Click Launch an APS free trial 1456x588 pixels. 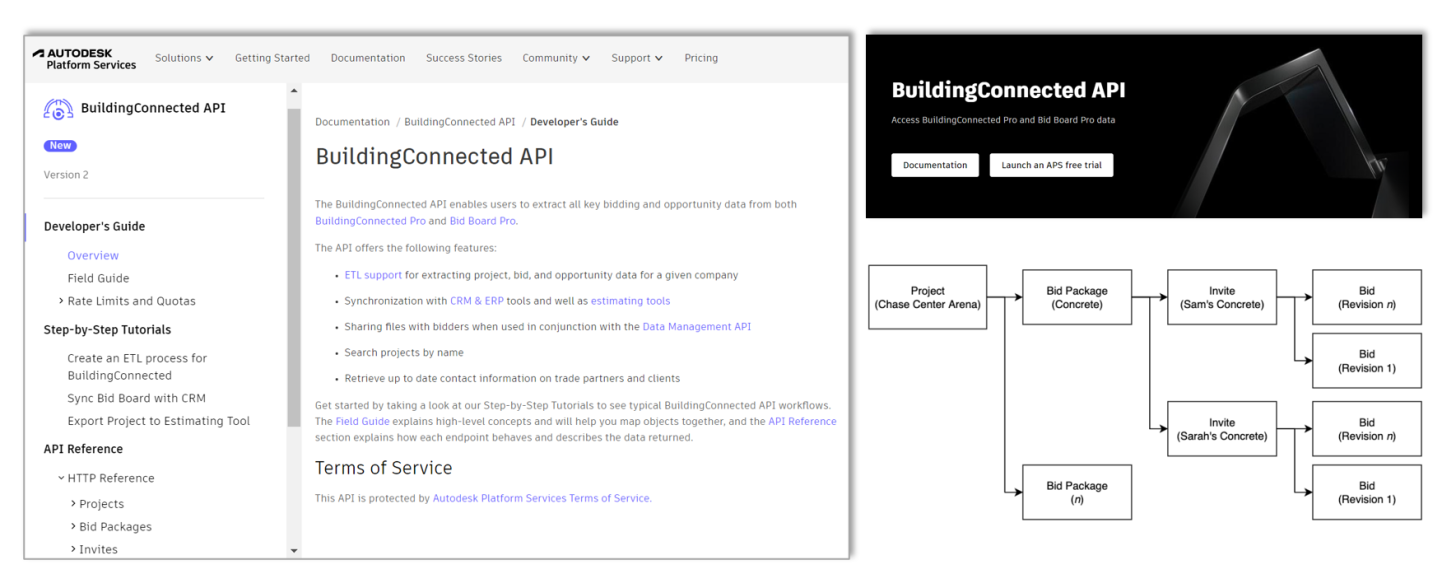coord(1051,165)
